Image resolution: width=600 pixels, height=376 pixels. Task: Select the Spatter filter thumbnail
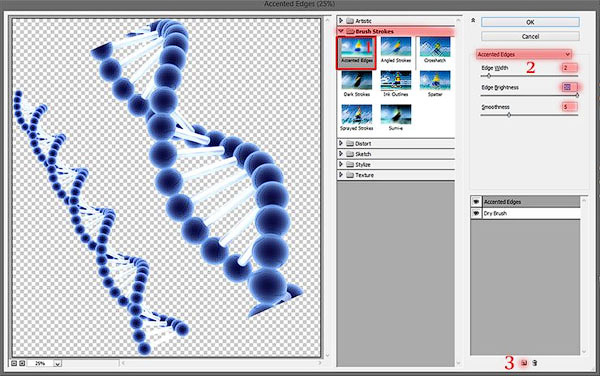pyautogui.click(x=435, y=84)
